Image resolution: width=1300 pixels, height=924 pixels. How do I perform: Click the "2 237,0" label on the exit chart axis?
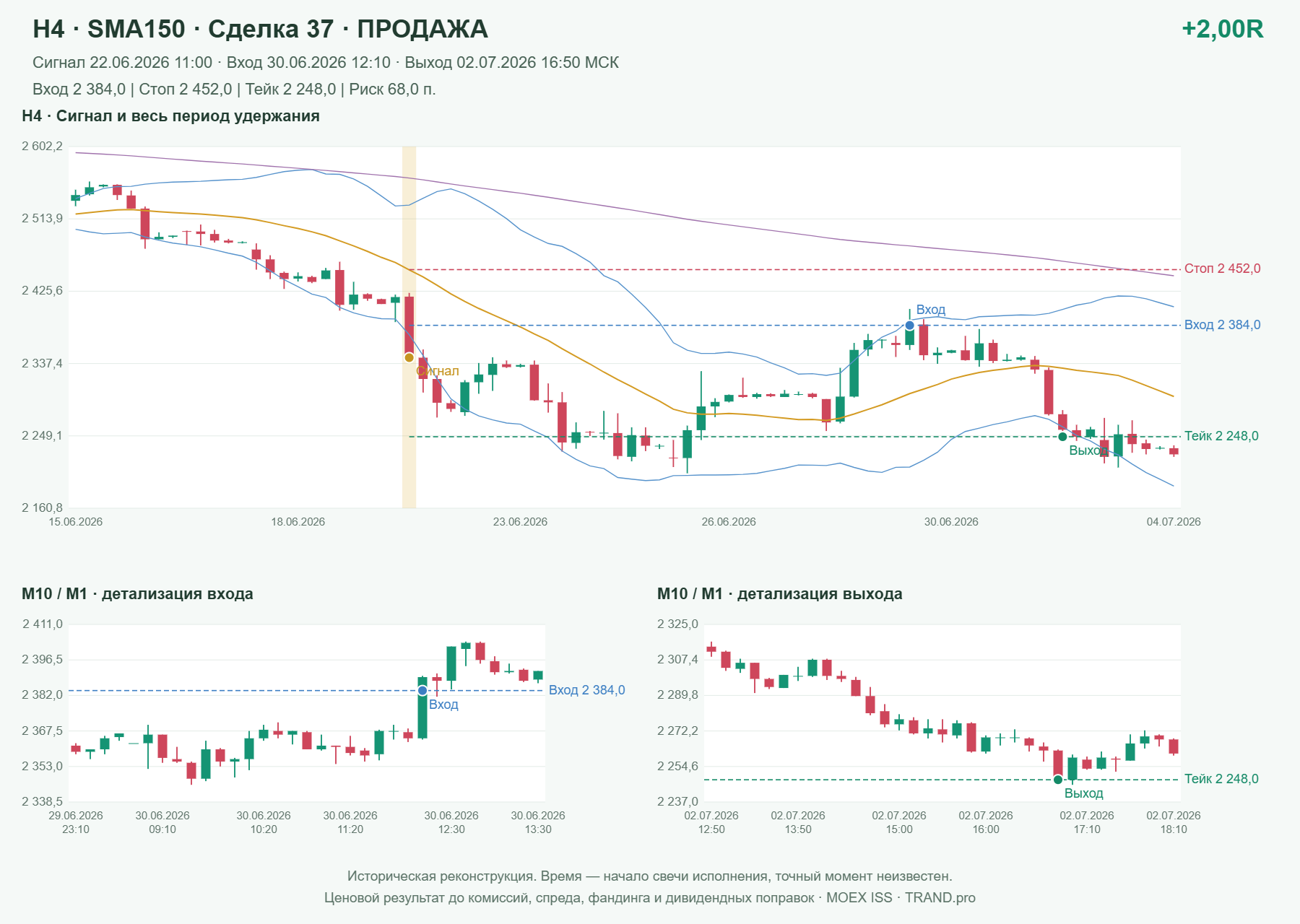click(x=678, y=801)
